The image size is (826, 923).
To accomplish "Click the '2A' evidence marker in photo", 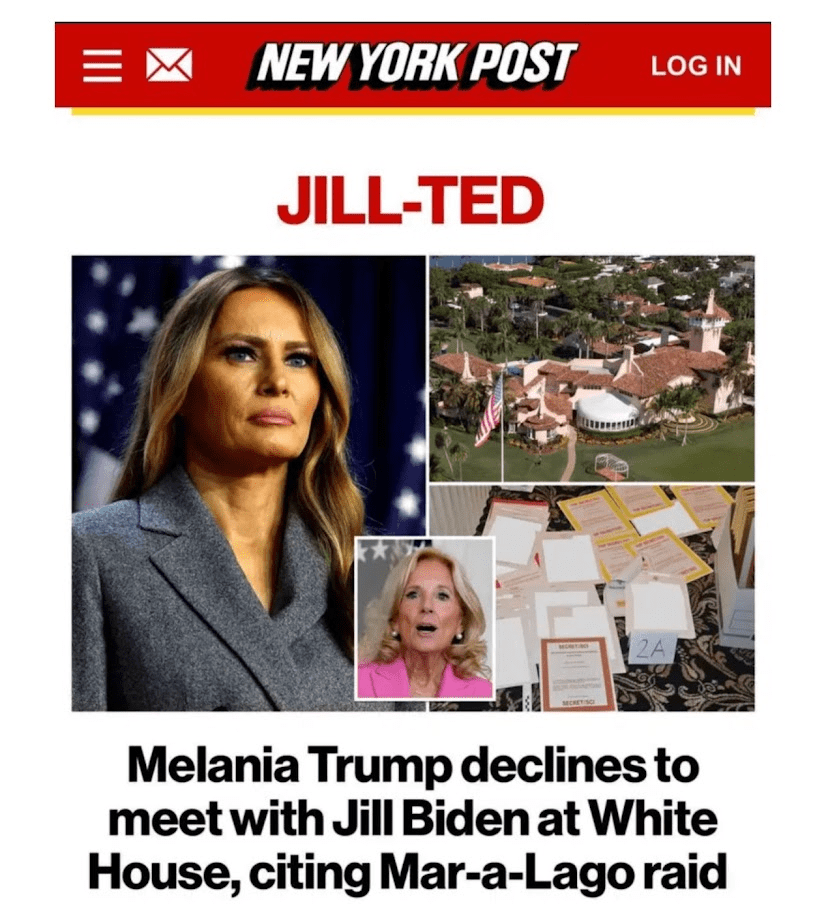I will click(x=650, y=650).
